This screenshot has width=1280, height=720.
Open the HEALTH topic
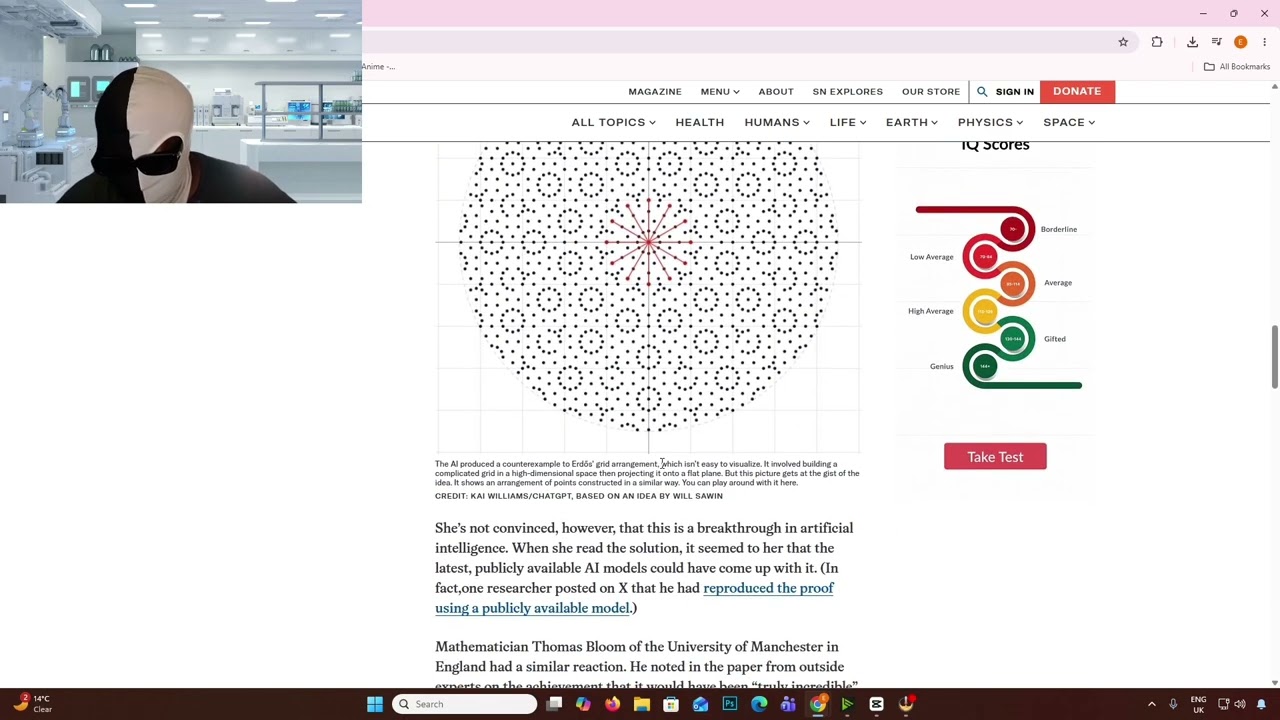(x=699, y=122)
